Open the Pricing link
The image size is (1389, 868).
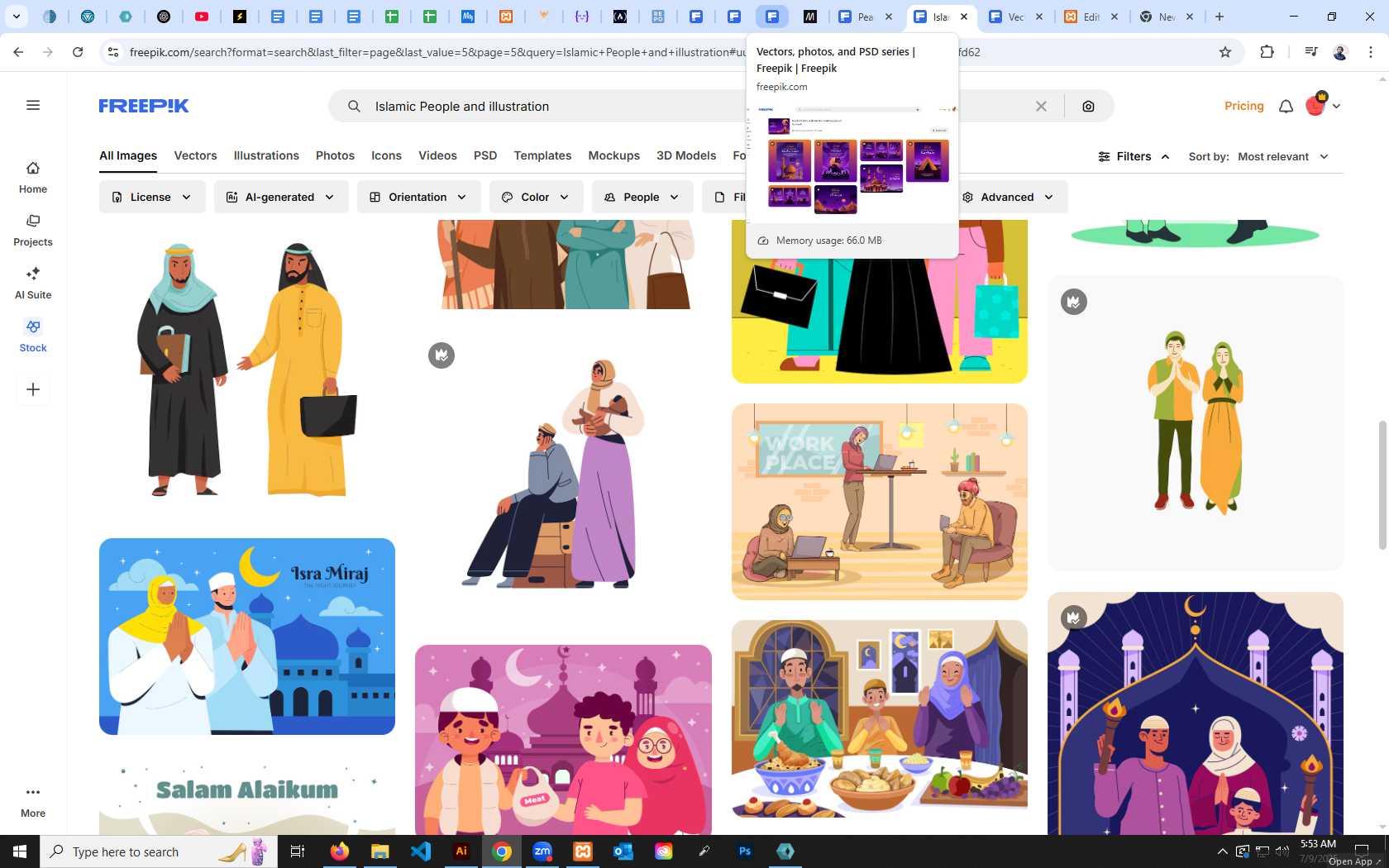click(1243, 106)
